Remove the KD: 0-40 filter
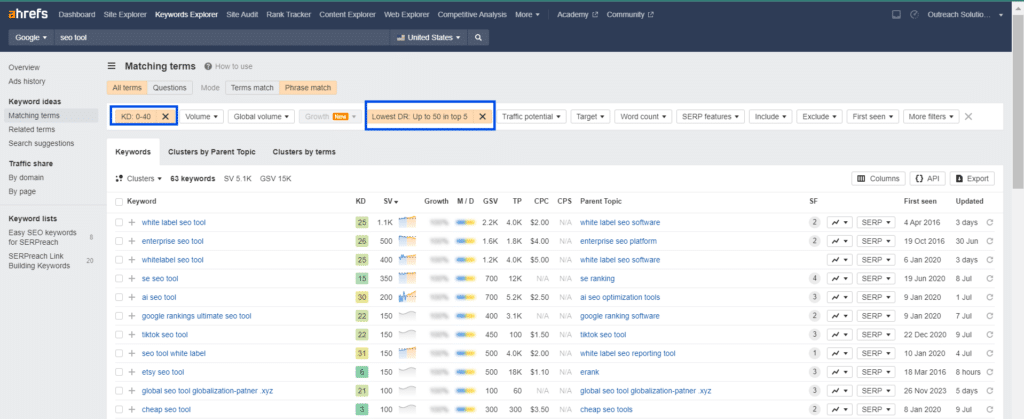This screenshot has height=419, width=1024. click(165, 116)
